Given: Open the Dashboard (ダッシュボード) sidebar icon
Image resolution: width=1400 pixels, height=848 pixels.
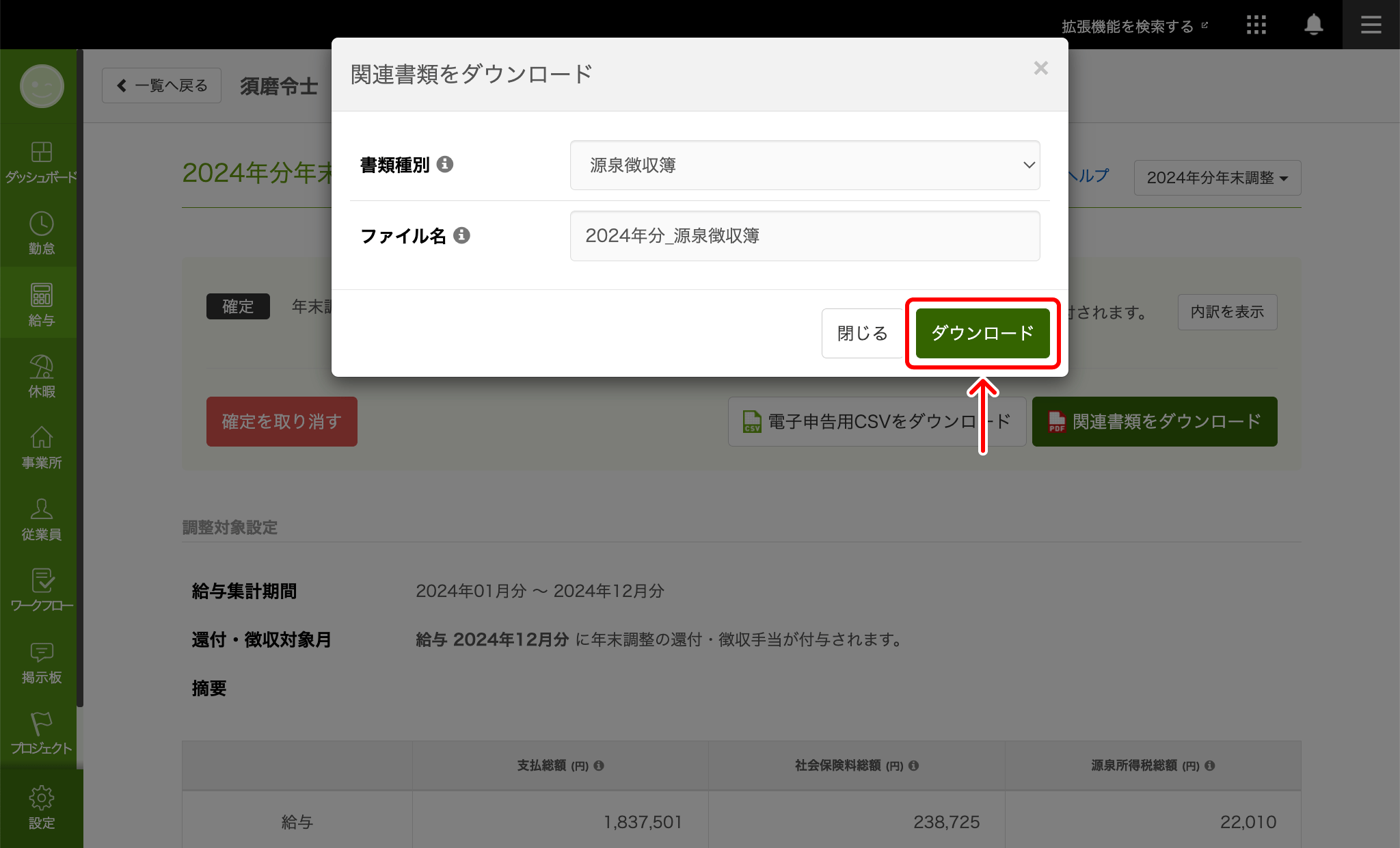Looking at the screenshot, I should [x=41, y=161].
